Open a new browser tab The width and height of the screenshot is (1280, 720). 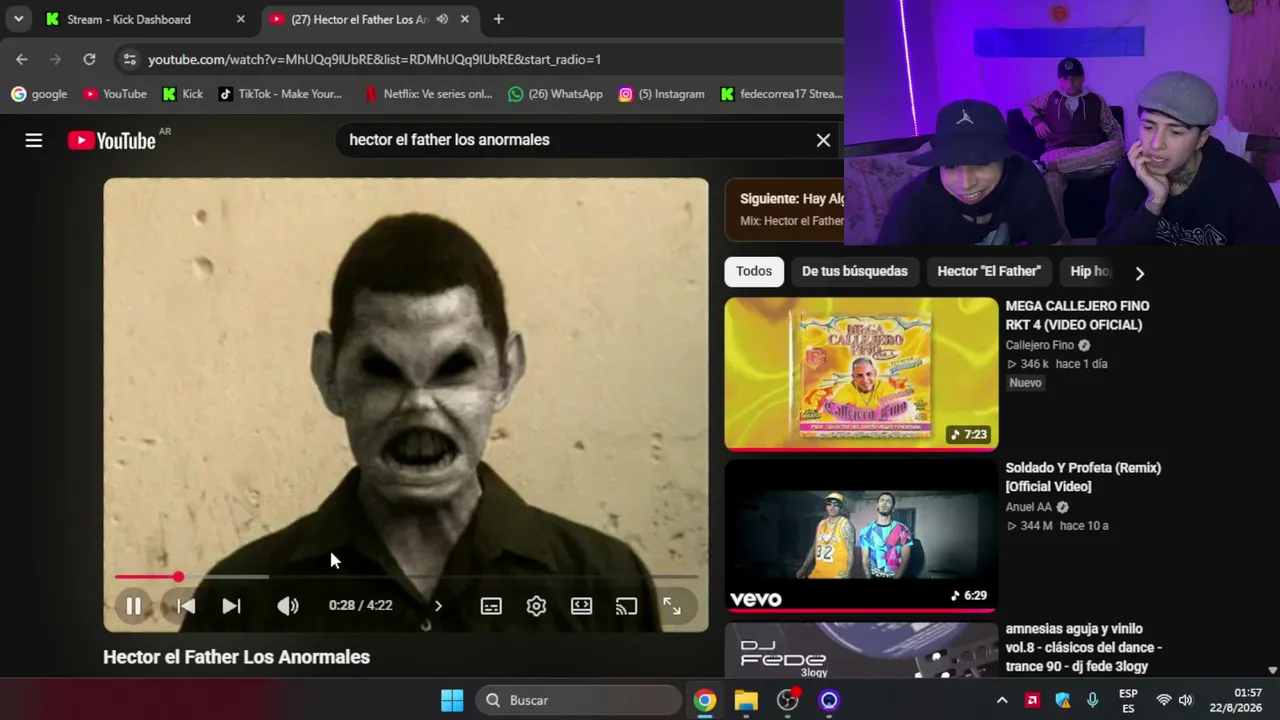coord(498,19)
